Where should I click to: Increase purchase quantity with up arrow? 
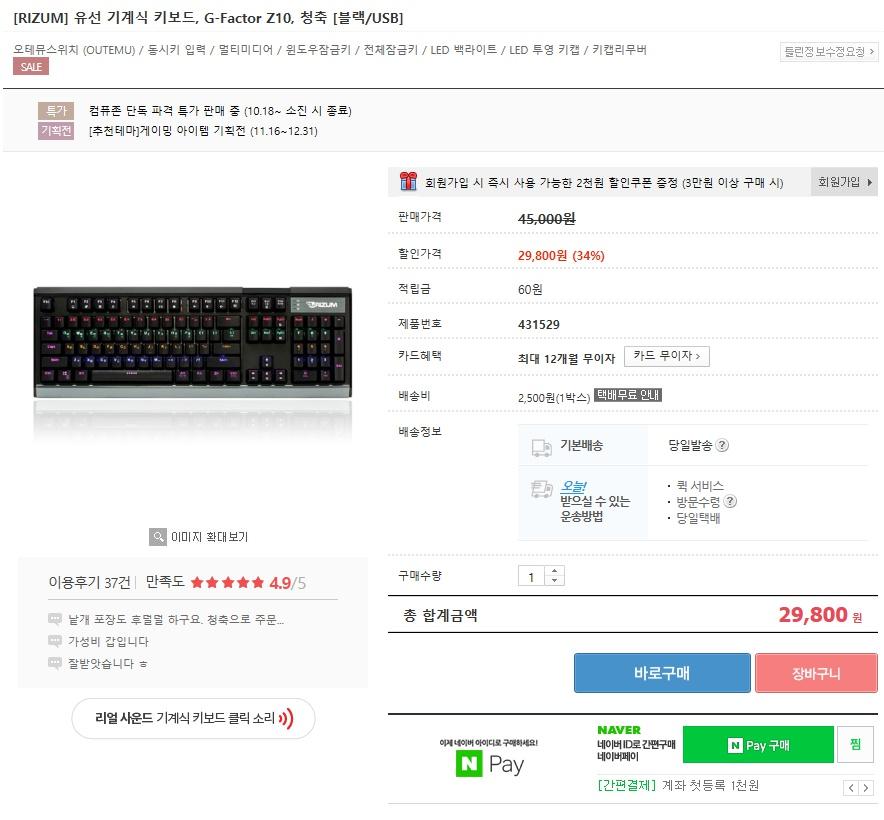tap(554, 570)
